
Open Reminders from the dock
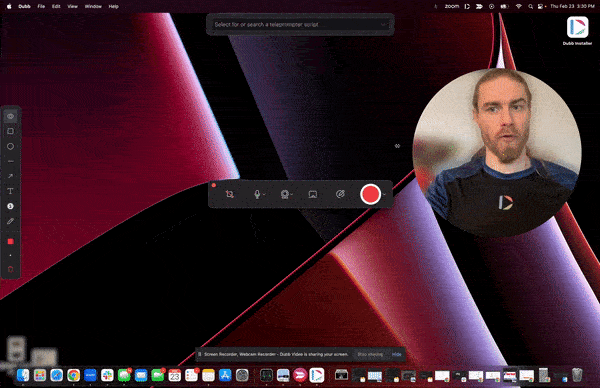pos(191,375)
